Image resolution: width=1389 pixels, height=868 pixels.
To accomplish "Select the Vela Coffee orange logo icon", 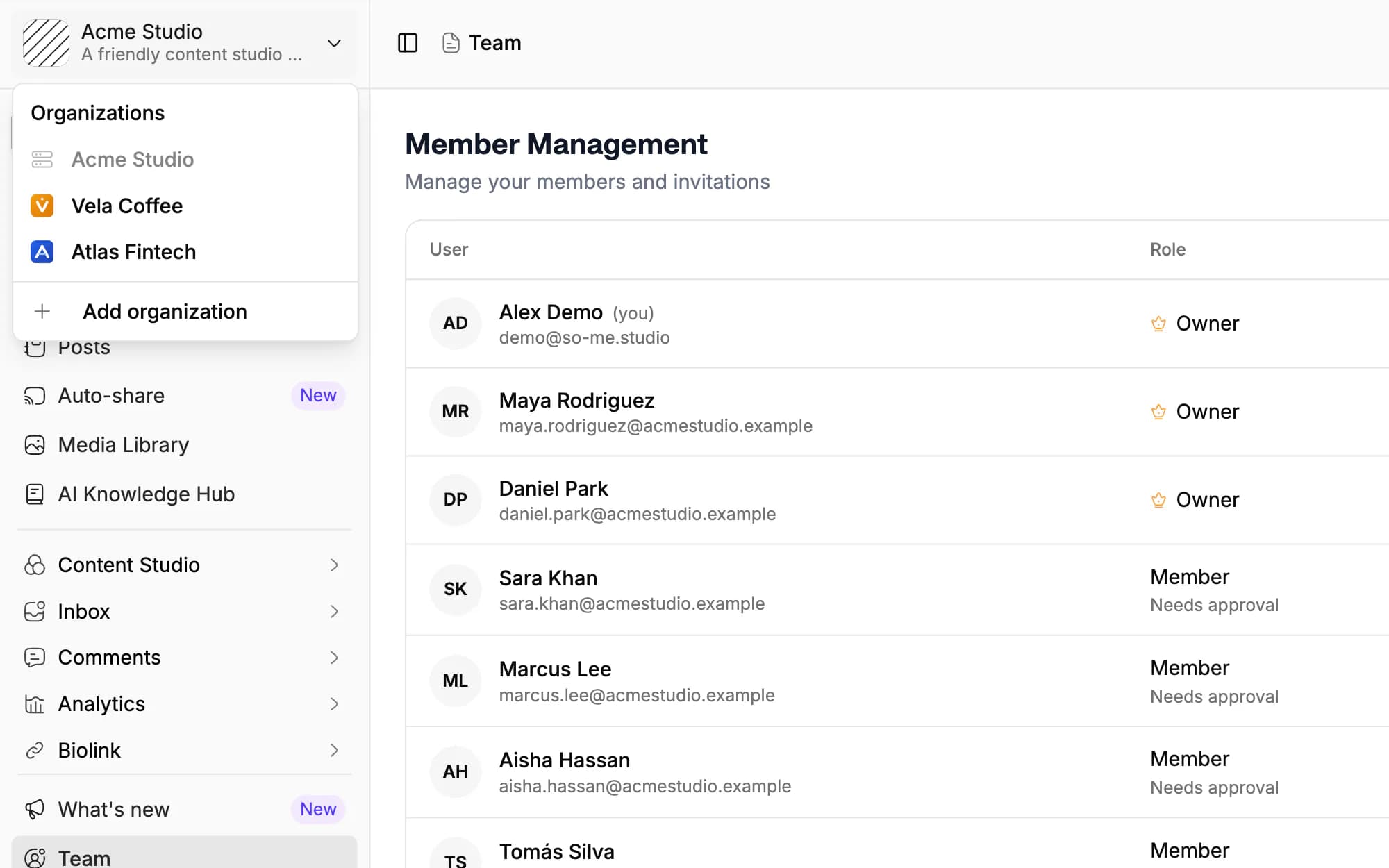I will 42,206.
